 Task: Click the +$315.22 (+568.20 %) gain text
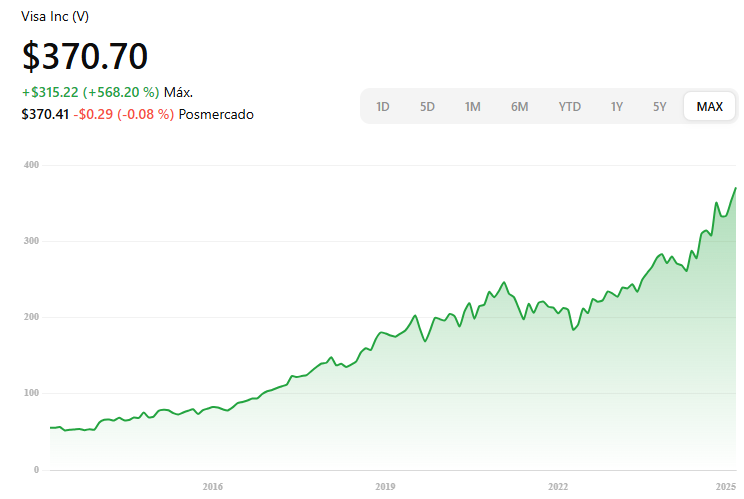pos(91,92)
